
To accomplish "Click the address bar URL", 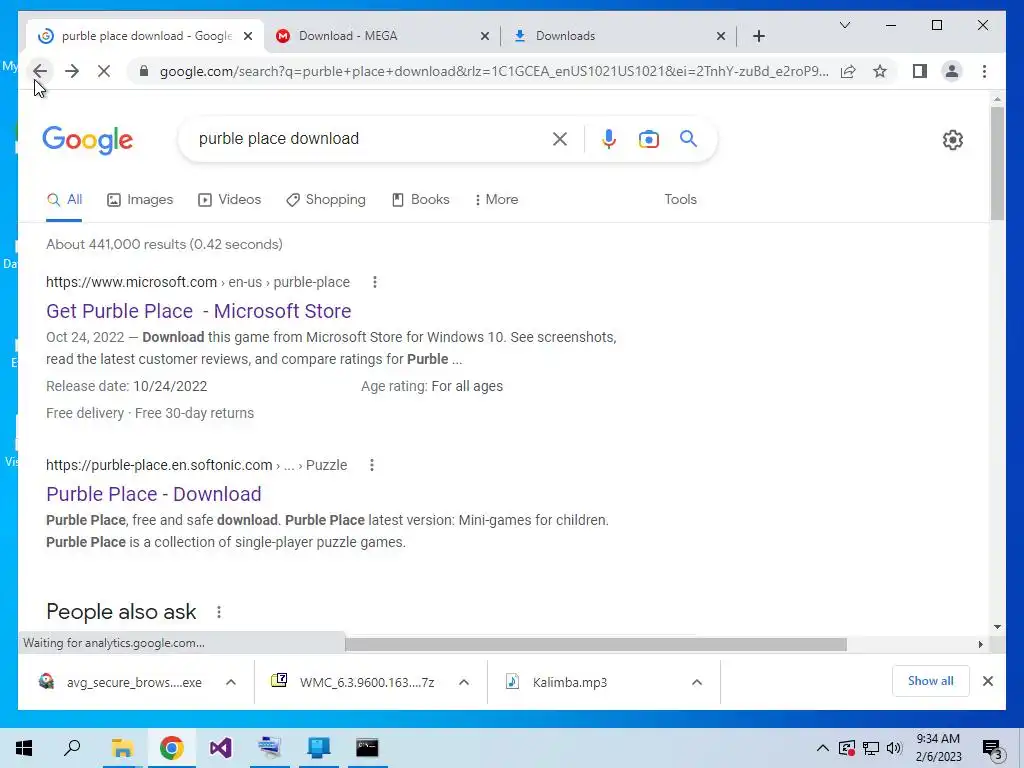I will [x=494, y=71].
